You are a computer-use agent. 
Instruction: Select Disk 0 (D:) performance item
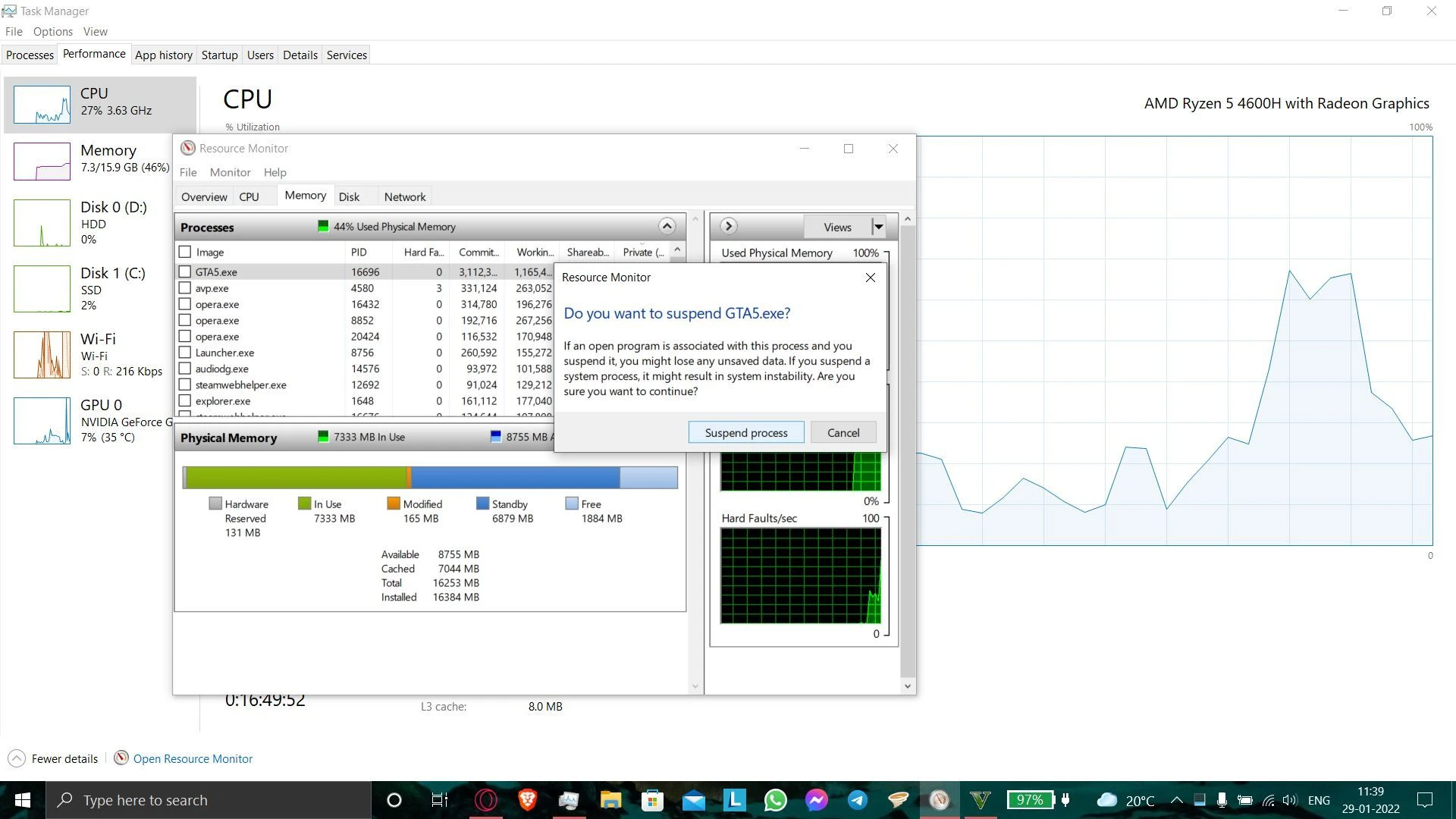(x=99, y=223)
